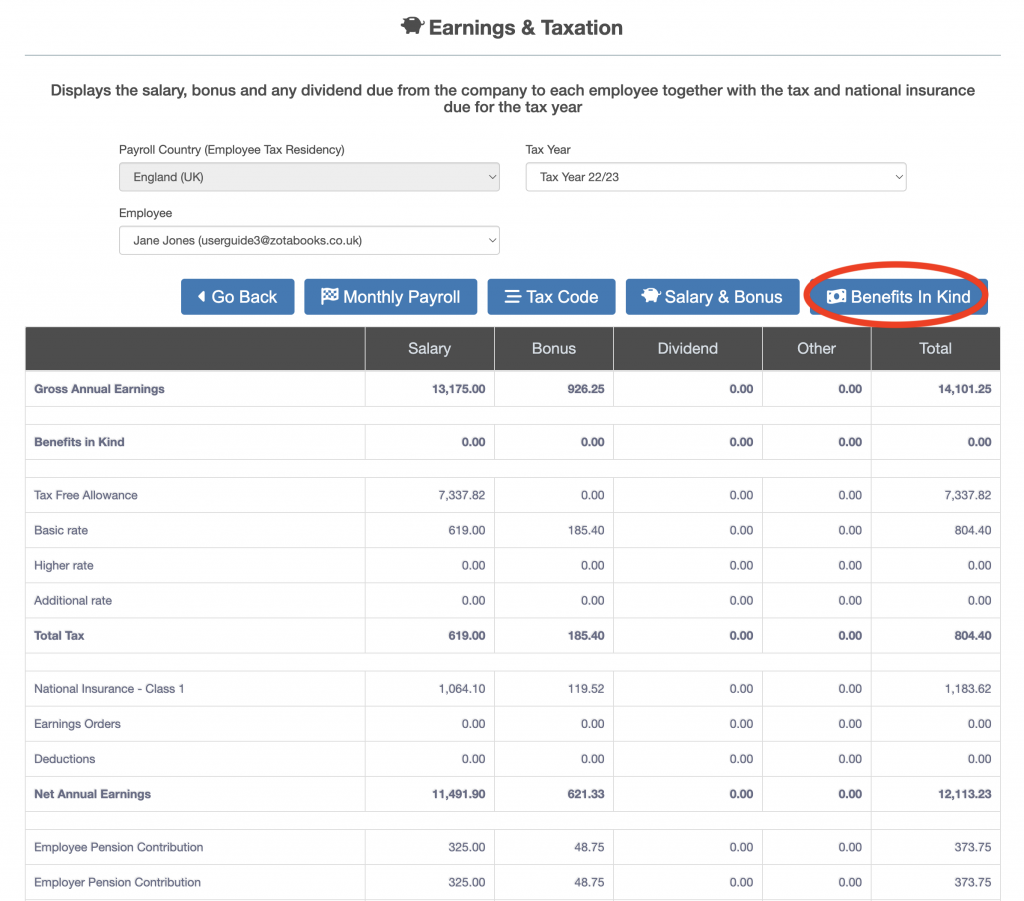Image resolution: width=1024 pixels, height=901 pixels.
Task: Select the Total Tax row label
Action: pyautogui.click(x=59, y=636)
